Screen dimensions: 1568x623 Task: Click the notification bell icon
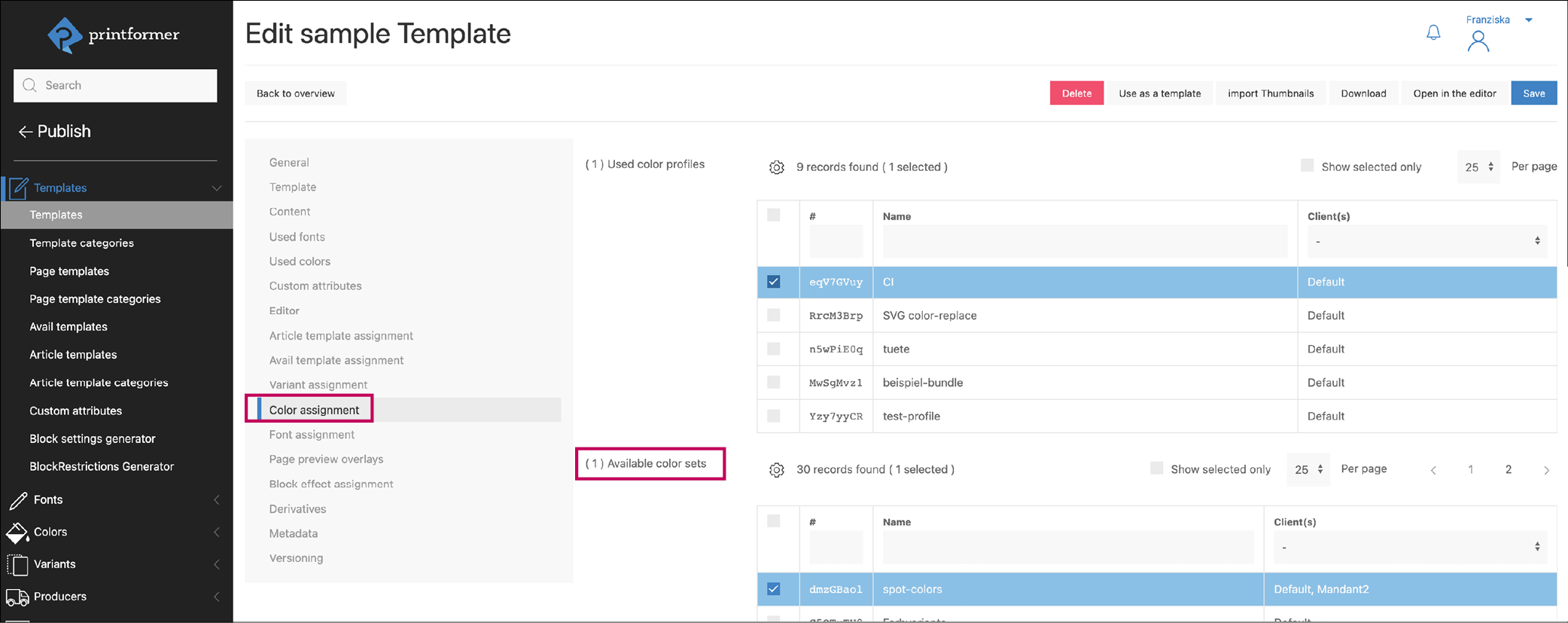point(1433,32)
